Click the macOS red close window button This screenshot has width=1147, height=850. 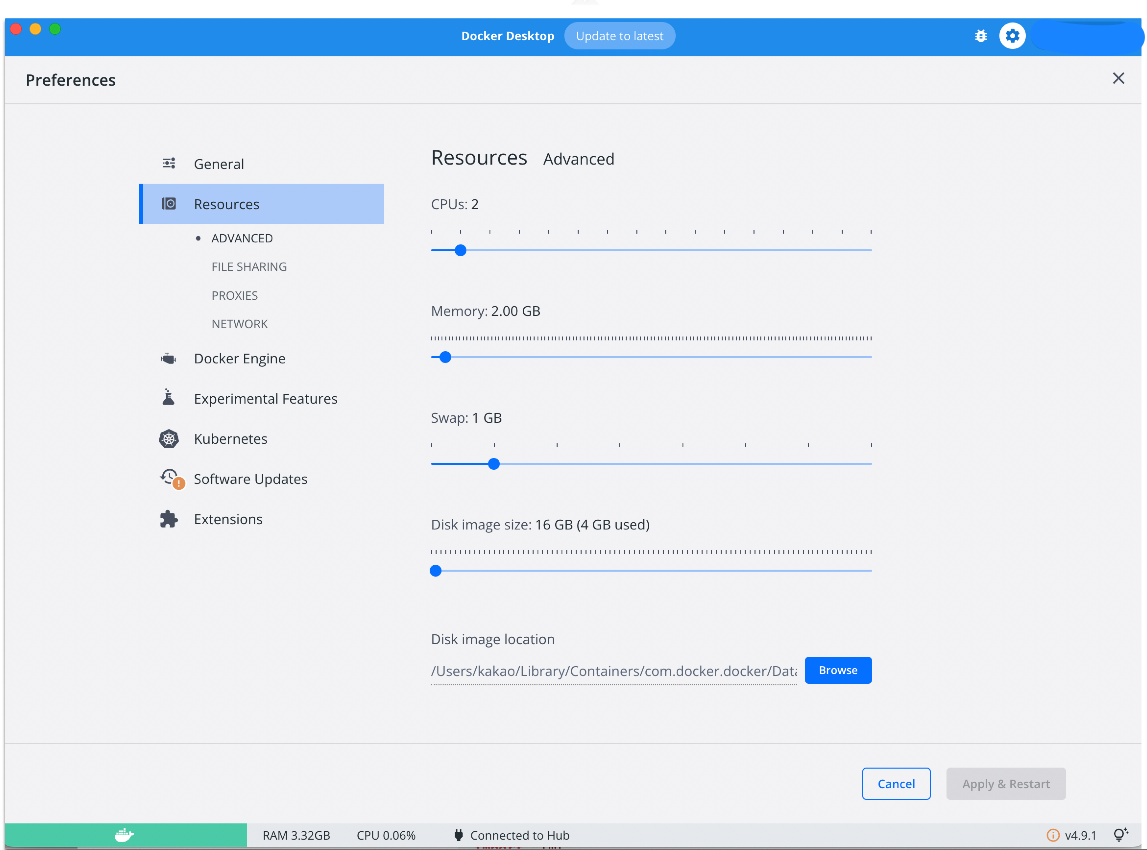point(15,29)
